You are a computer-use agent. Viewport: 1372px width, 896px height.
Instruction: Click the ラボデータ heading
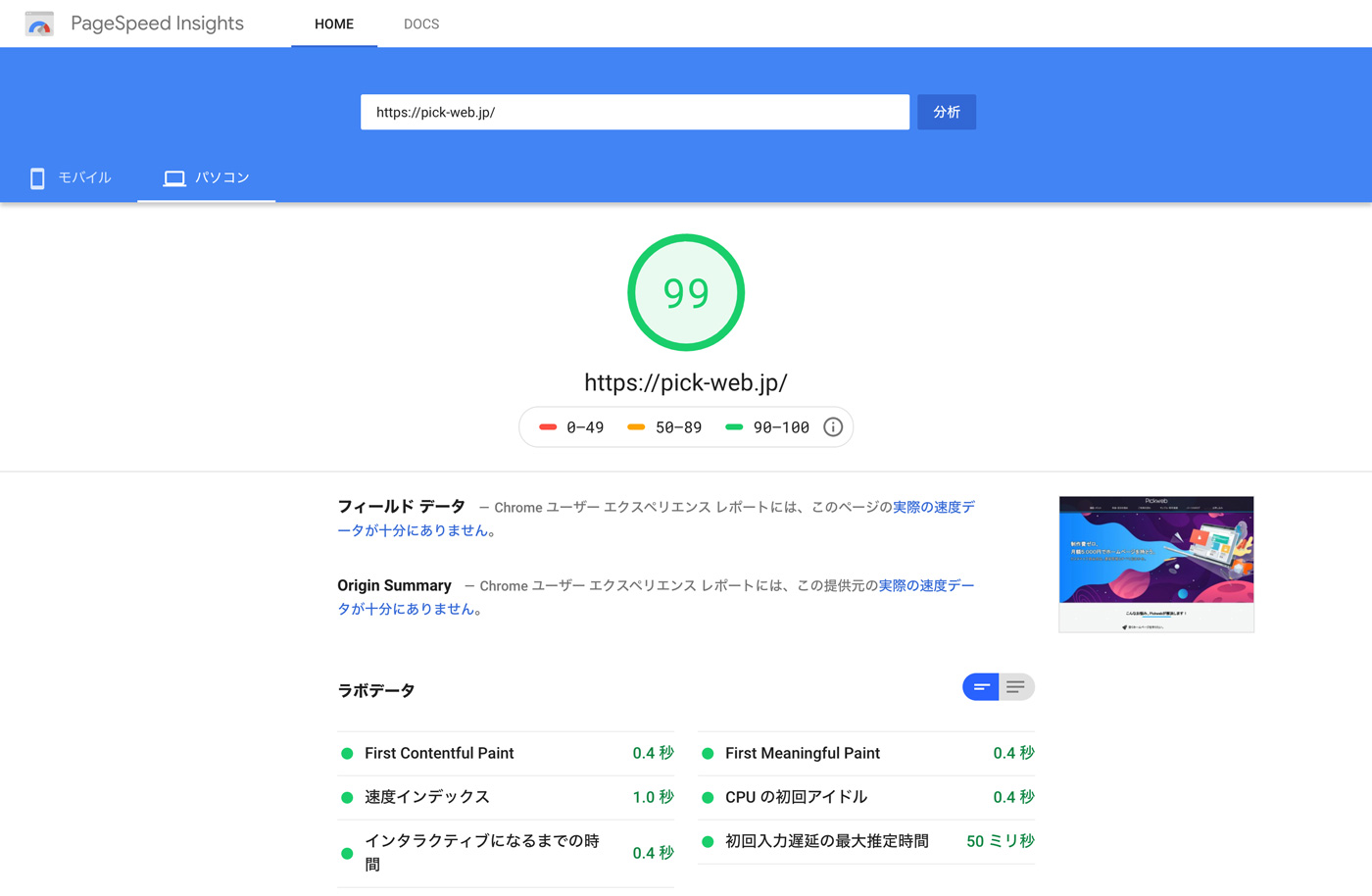coord(376,690)
